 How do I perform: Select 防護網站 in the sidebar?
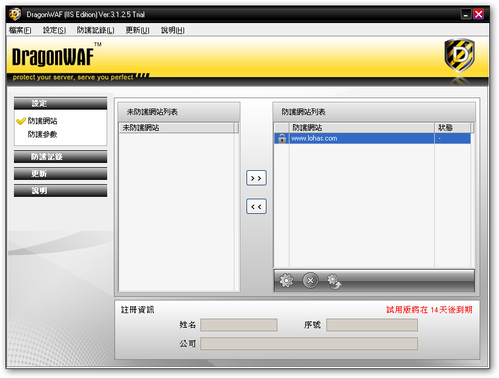pos(42,121)
